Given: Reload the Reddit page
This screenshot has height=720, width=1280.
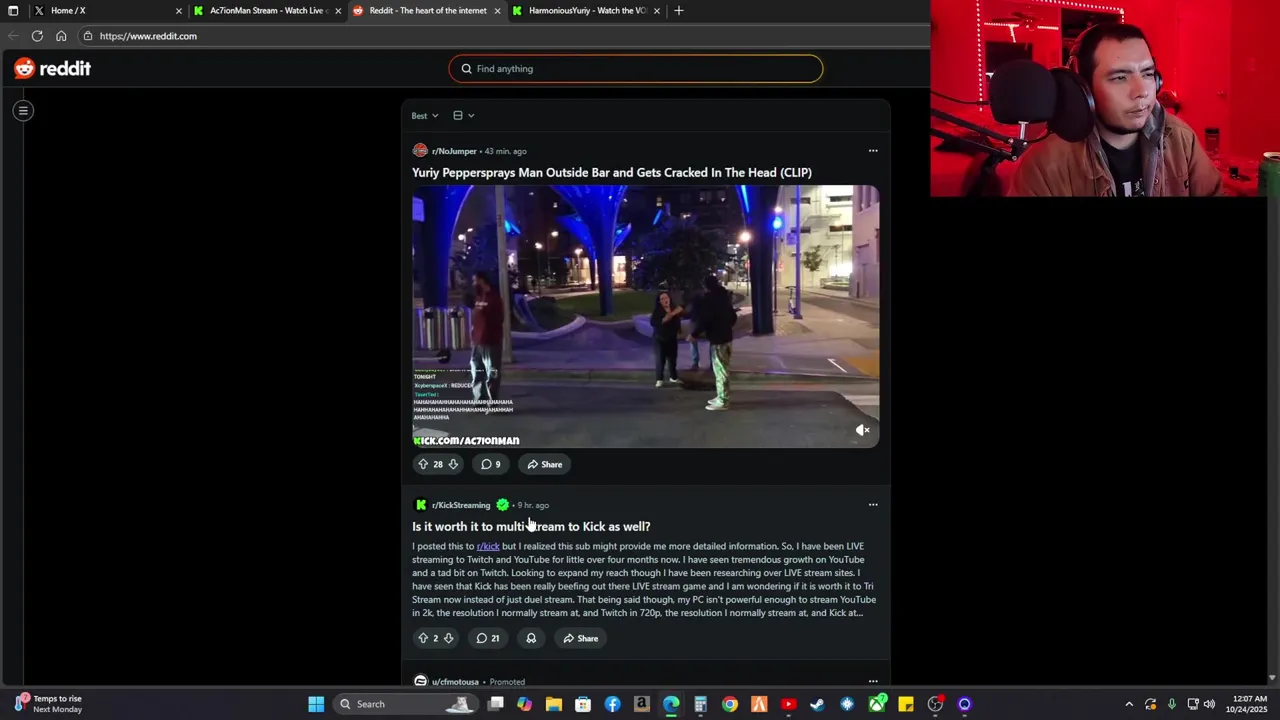Looking at the screenshot, I should tap(37, 36).
